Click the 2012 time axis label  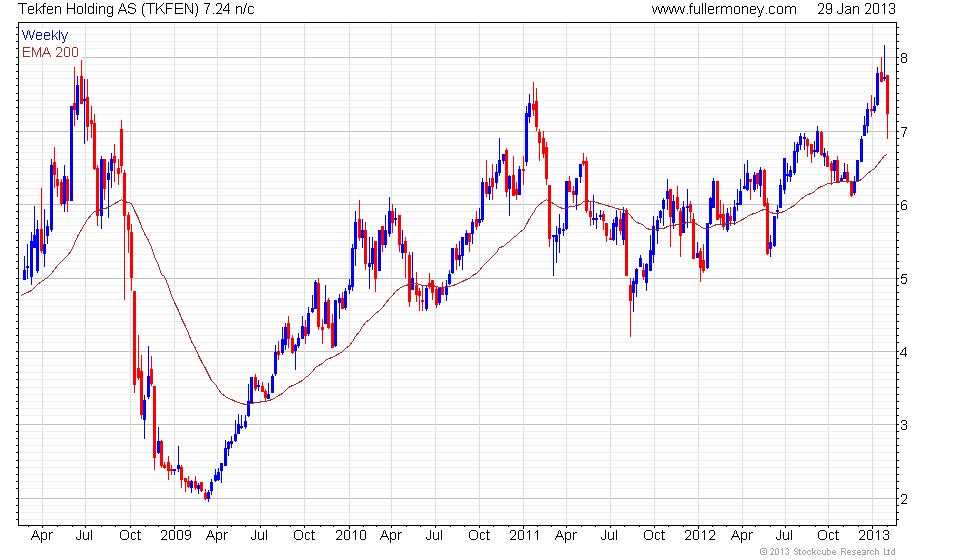[x=699, y=536]
